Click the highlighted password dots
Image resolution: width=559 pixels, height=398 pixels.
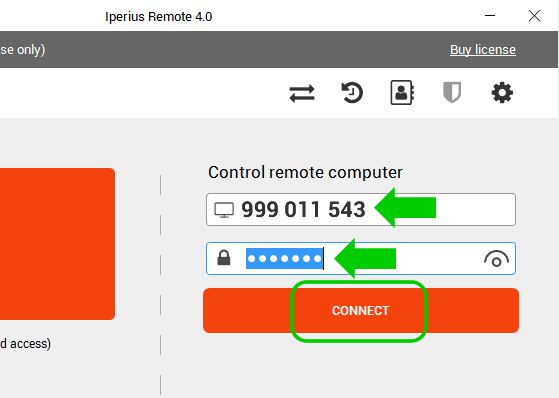284,259
